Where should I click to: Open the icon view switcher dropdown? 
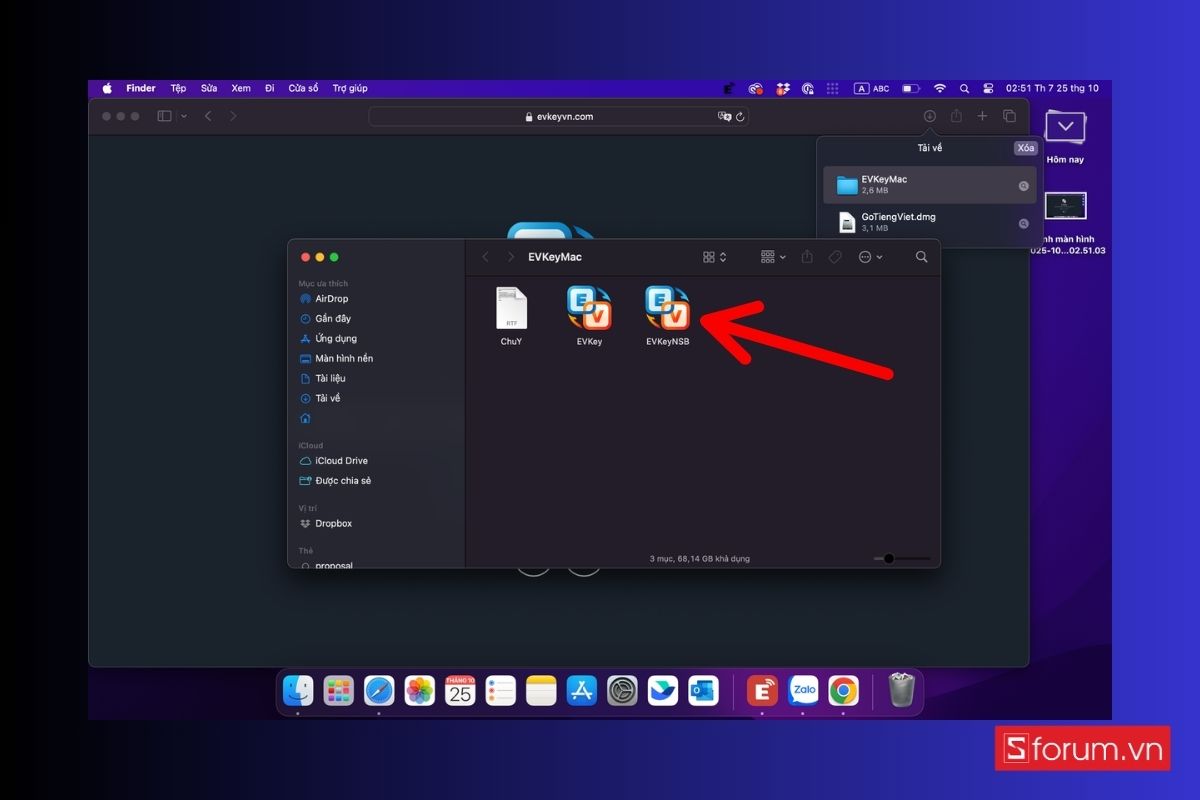click(714, 257)
